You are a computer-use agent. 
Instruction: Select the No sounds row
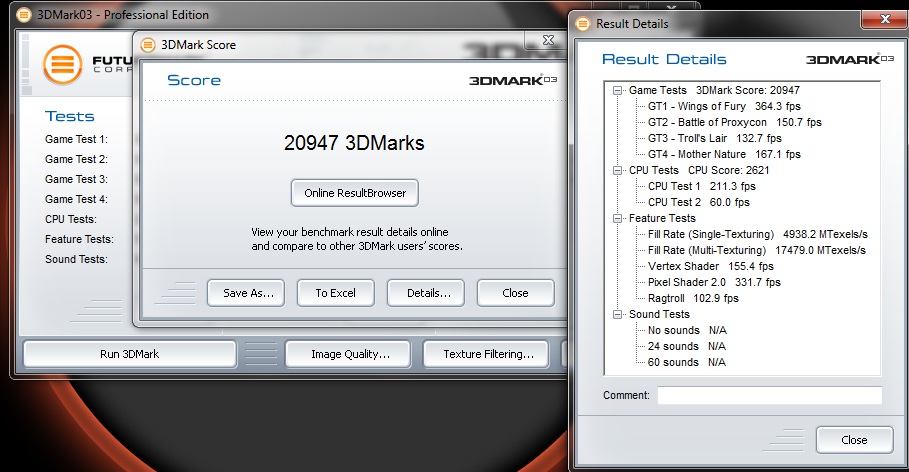[x=687, y=330]
